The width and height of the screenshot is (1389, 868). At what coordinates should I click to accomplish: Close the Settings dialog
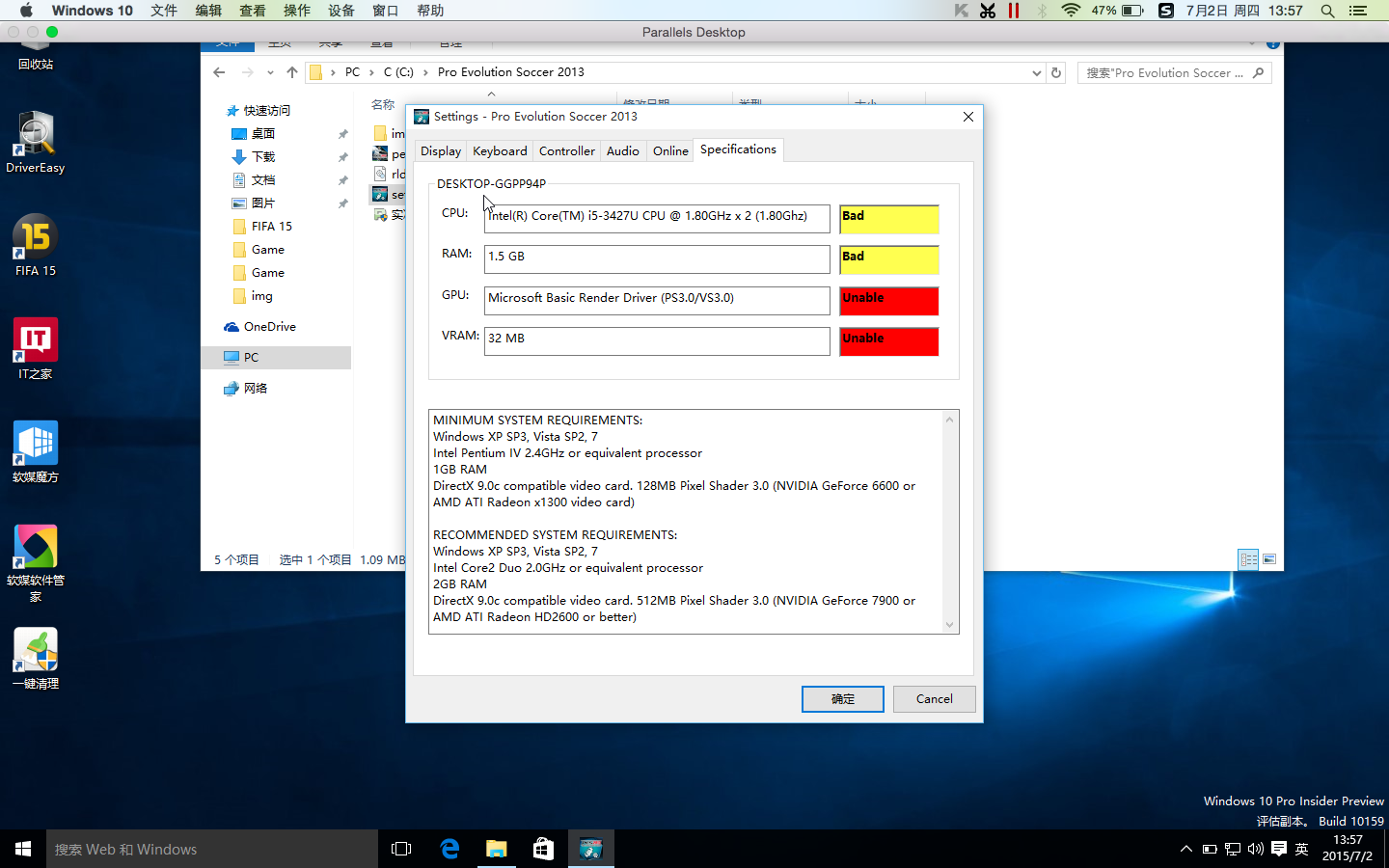pos(968,117)
